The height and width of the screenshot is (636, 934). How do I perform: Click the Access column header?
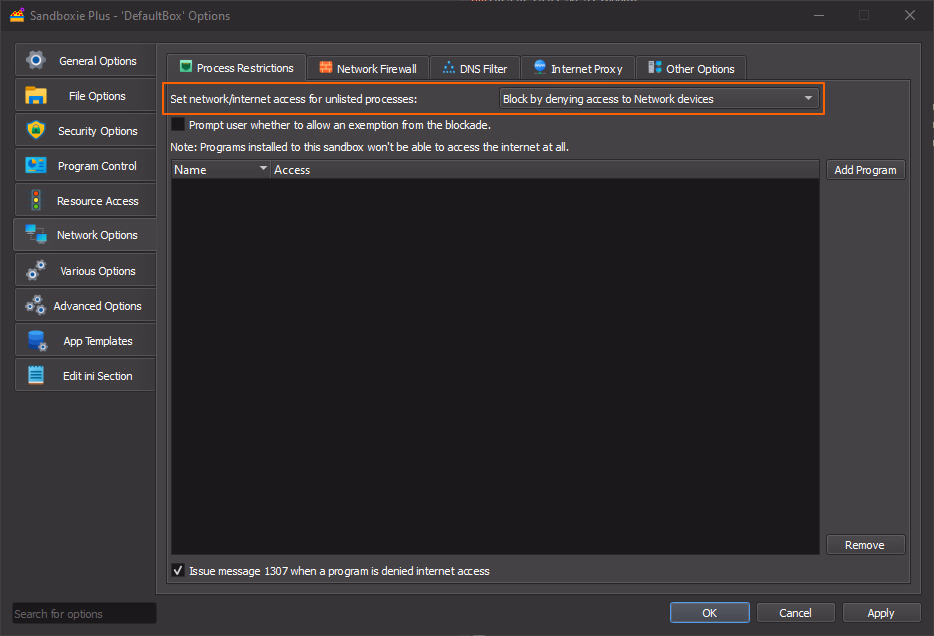292,170
